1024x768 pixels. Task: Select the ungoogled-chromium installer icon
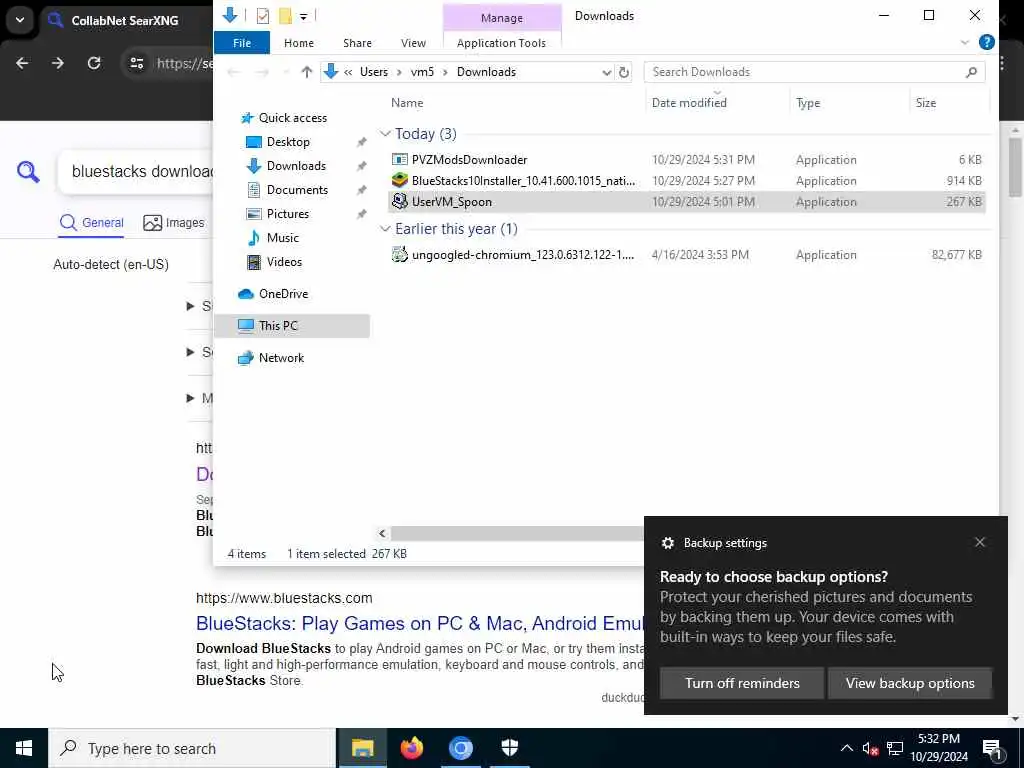point(400,255)
